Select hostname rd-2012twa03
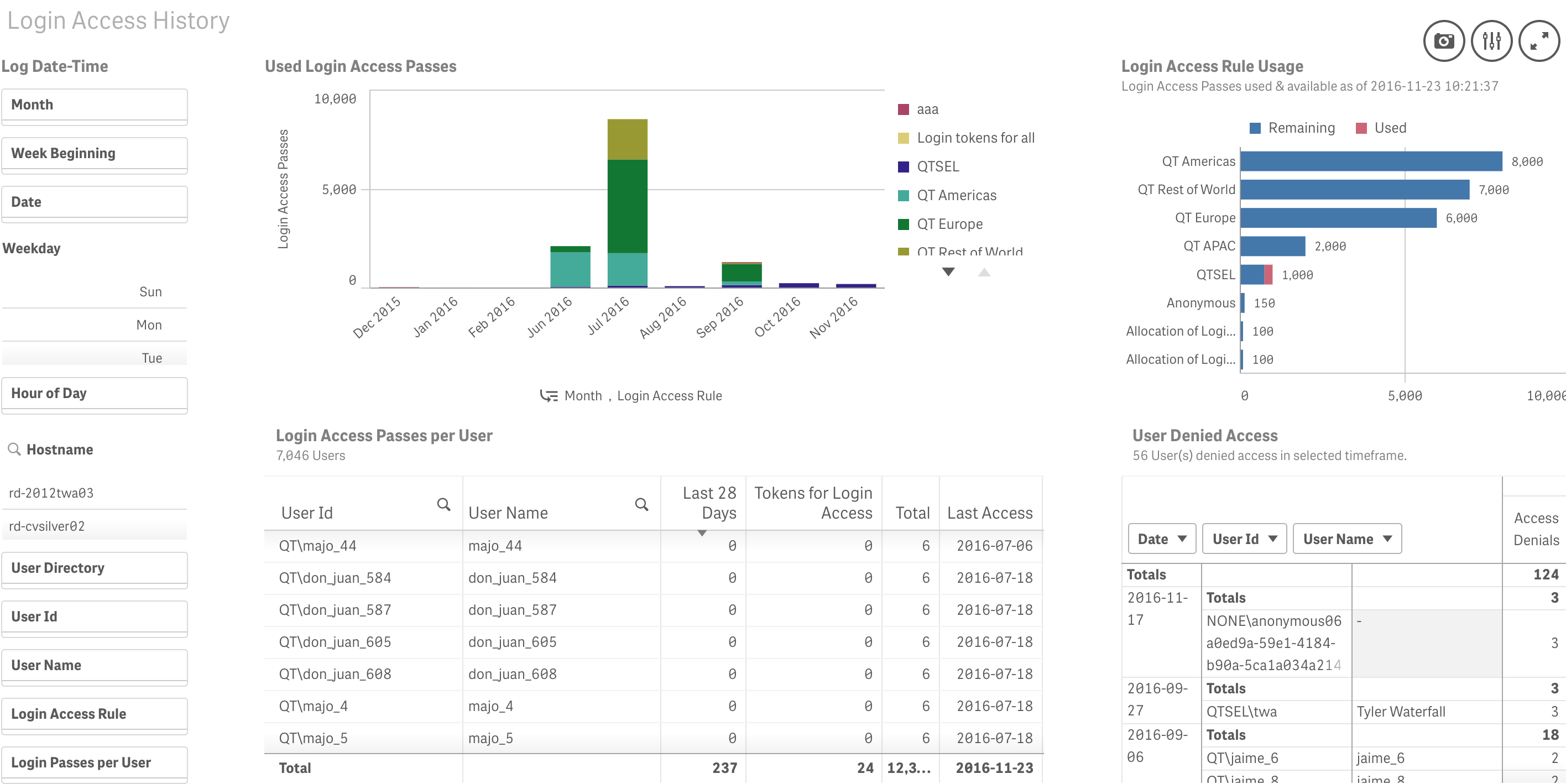The height and width of the screenshot is (784, 1566). tap(51, 493)
